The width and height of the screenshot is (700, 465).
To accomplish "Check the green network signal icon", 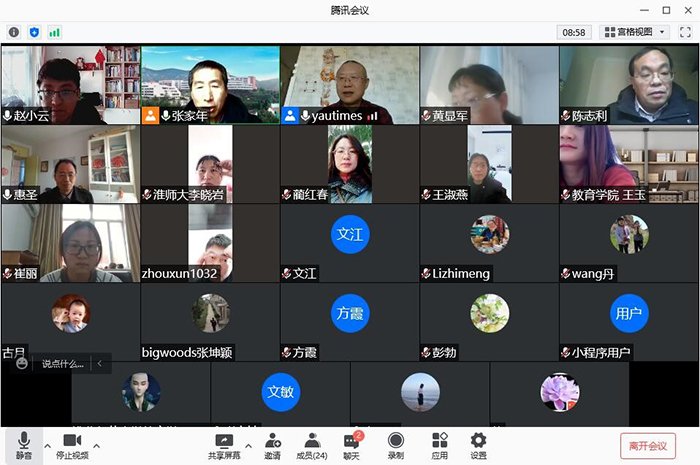I will coord(54,32).
